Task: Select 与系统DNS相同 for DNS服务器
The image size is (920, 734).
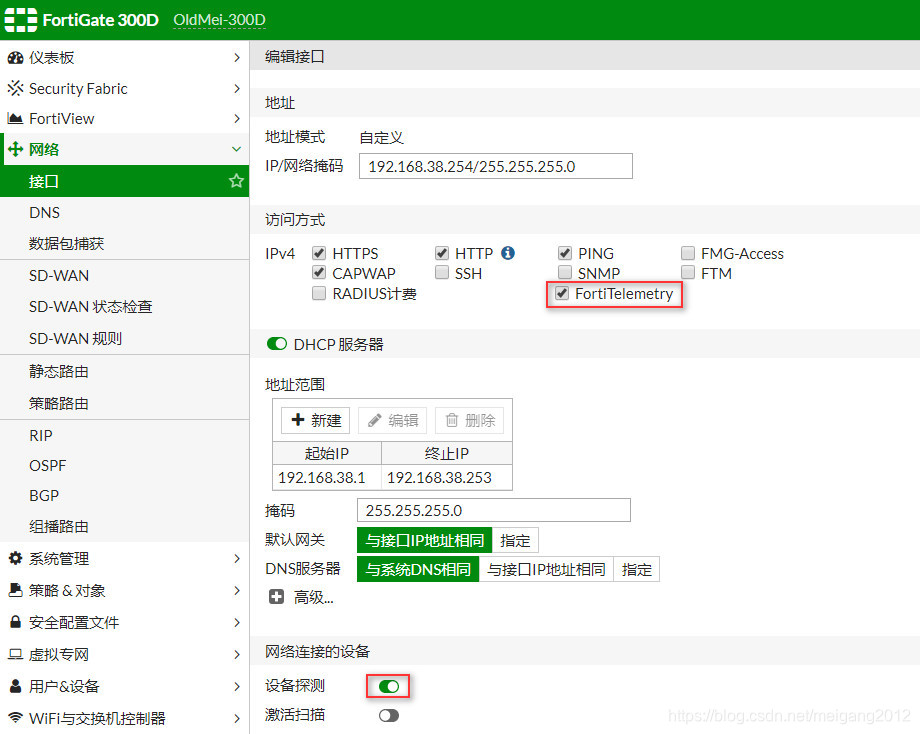Action: [x=418, y=569]
